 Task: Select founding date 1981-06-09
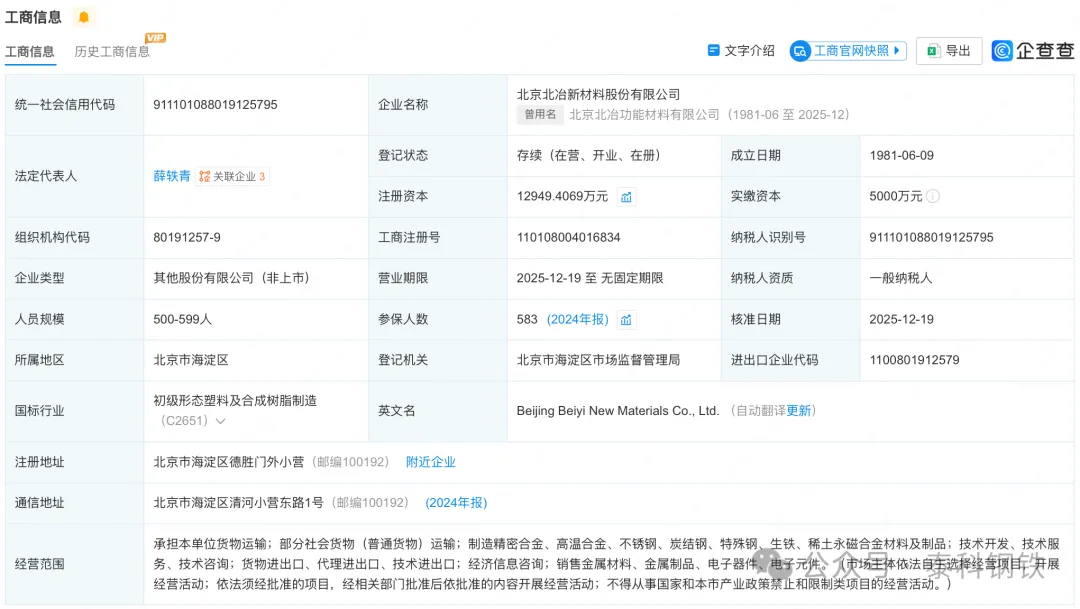(902, 156)
